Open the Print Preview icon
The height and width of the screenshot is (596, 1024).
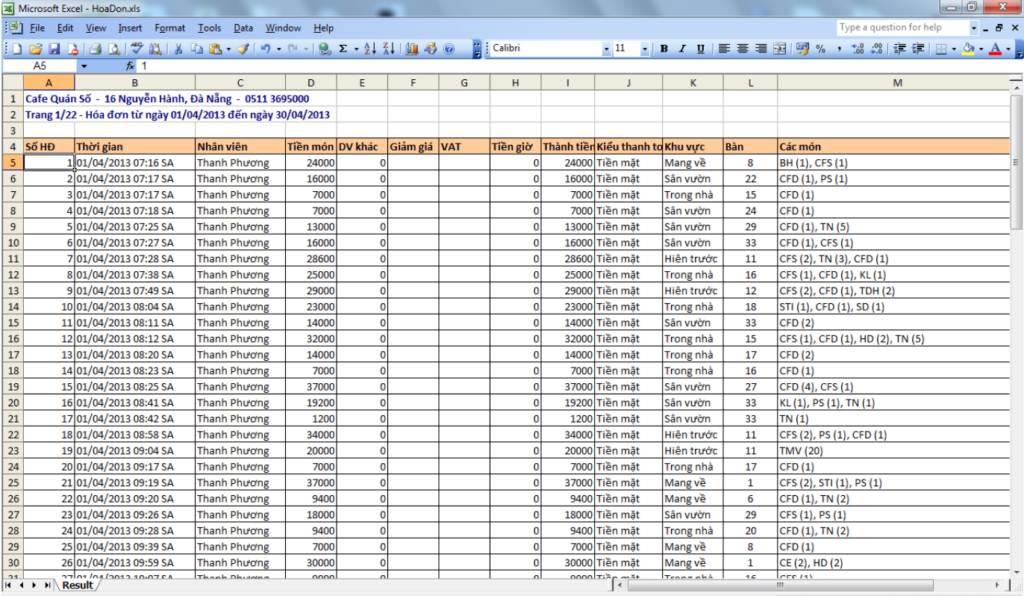[114, 49]
